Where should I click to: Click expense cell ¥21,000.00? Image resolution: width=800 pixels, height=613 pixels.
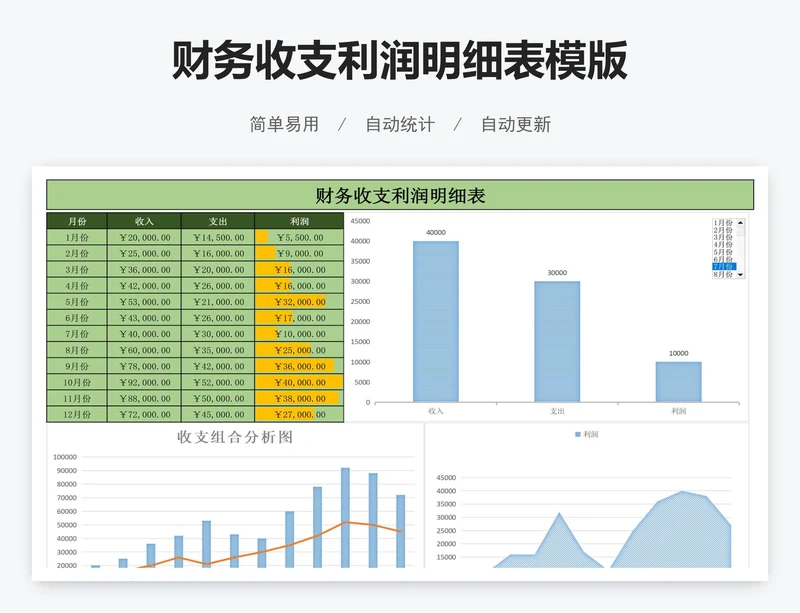(x=218, y=302)
